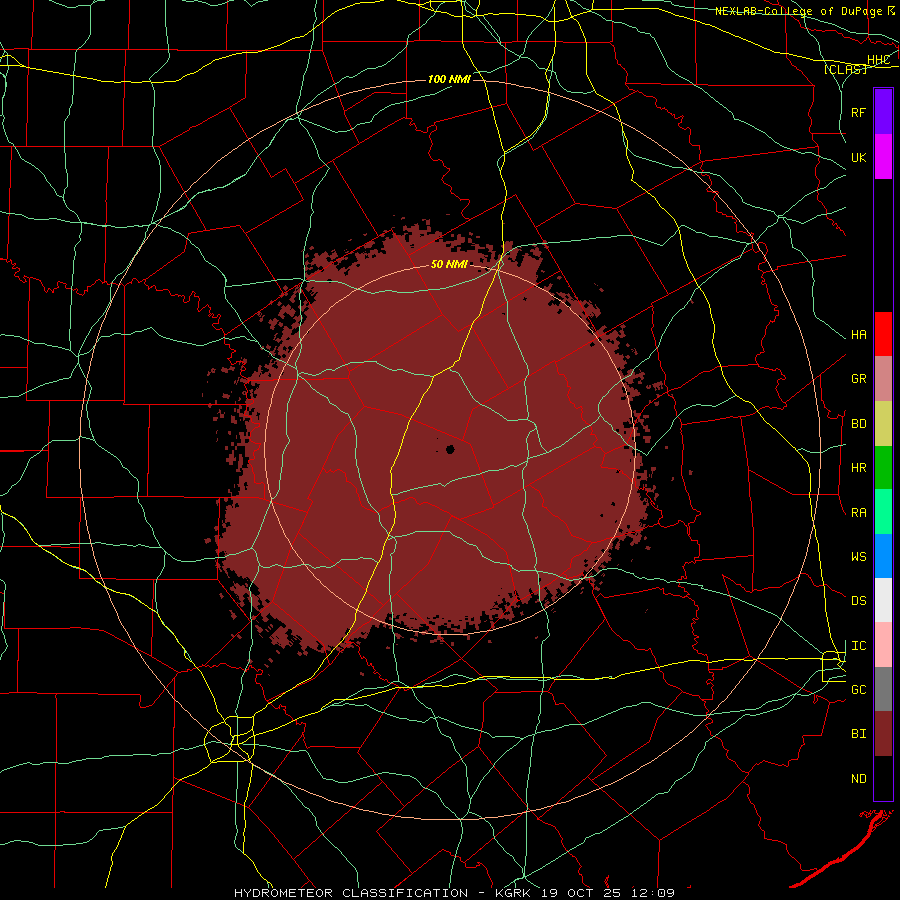This screenshot has height=900, width=900.
Task: Click the HYDROMETEOR CLASSIFICATION title text
Action: [x=351, y=893]
